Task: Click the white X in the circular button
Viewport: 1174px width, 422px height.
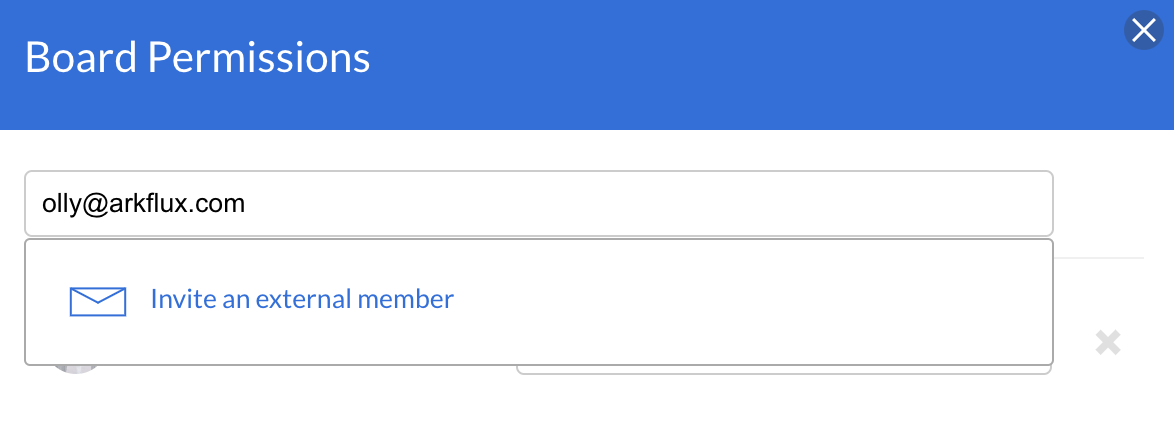Action: [1143, 31]
